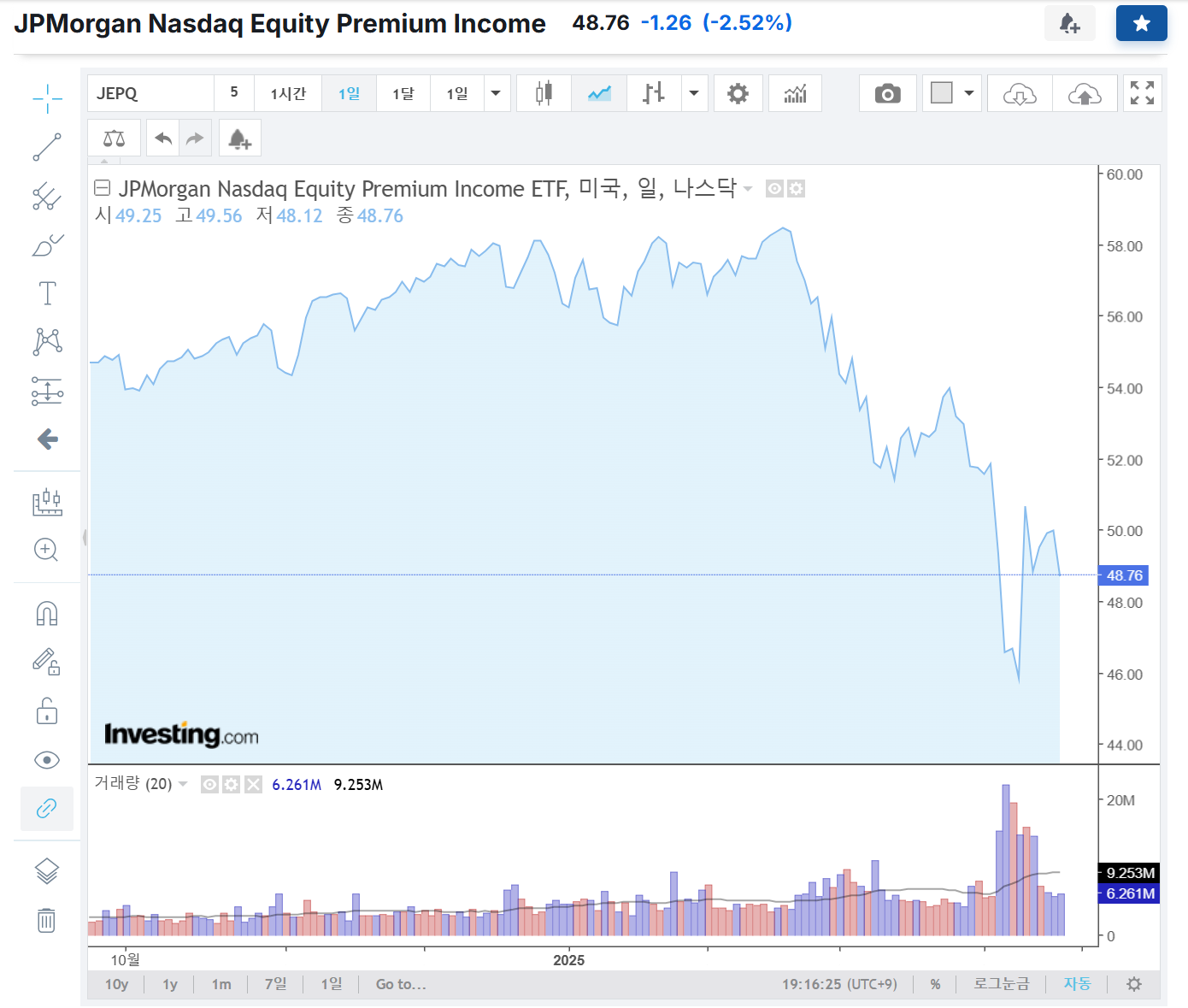The height and width of the screenshot is (1008, 1188).
Task: Toggle fullscreen chart mode
Action: pyautogui.click(x=1142, y=92)
